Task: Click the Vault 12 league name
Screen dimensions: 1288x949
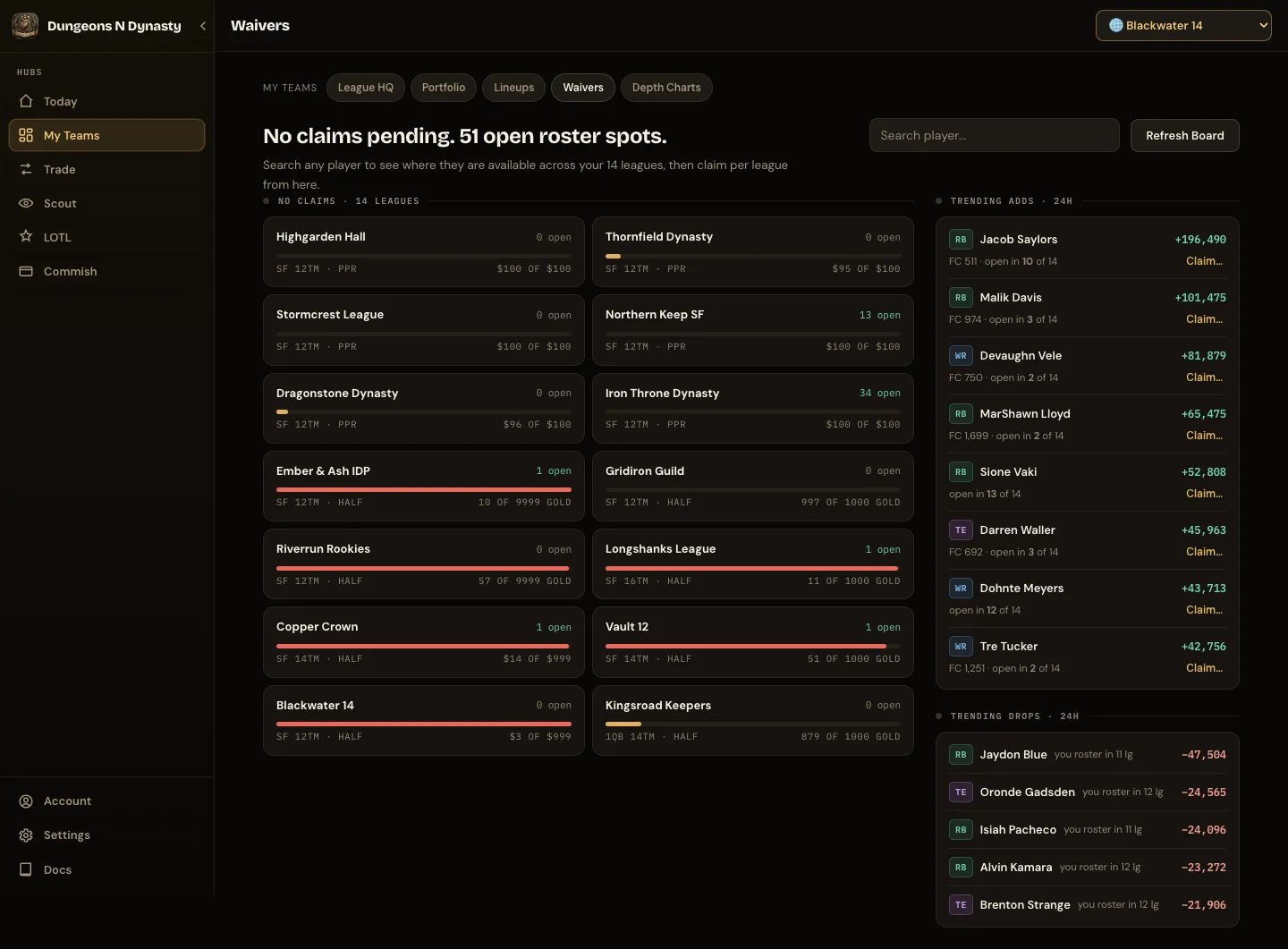Action: point(627,627)
